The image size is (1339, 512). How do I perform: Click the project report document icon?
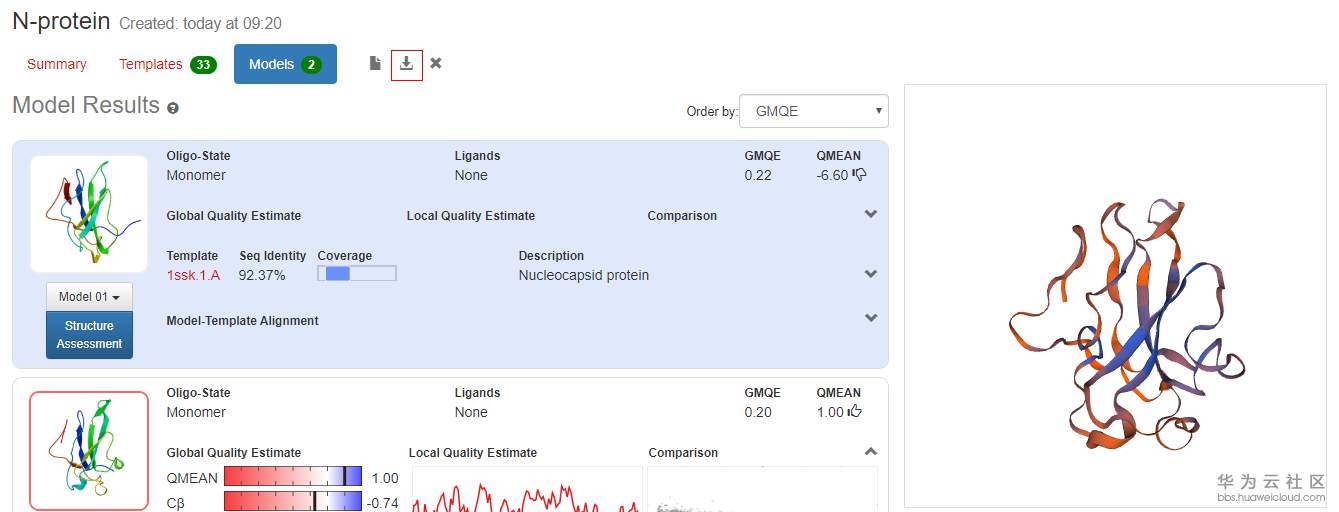[375, 64]
